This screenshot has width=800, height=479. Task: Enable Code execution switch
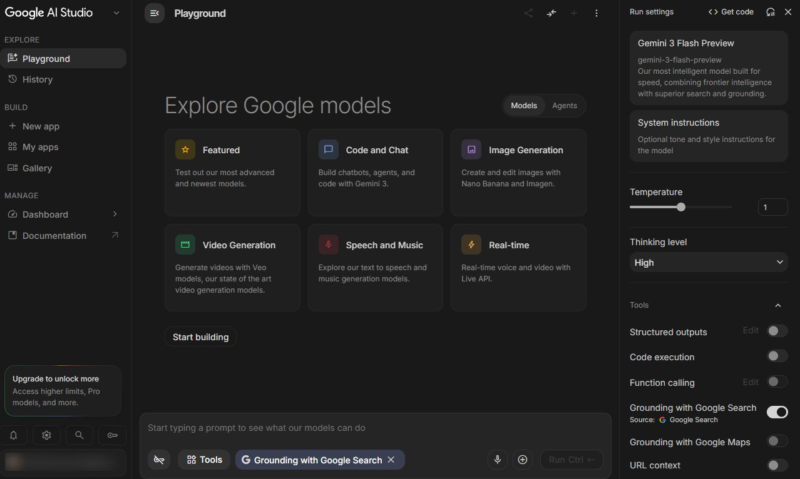click(777, 356)
